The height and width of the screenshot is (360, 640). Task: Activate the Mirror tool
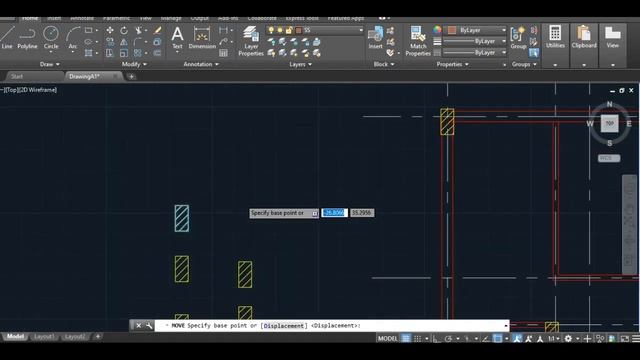point(124,42)
